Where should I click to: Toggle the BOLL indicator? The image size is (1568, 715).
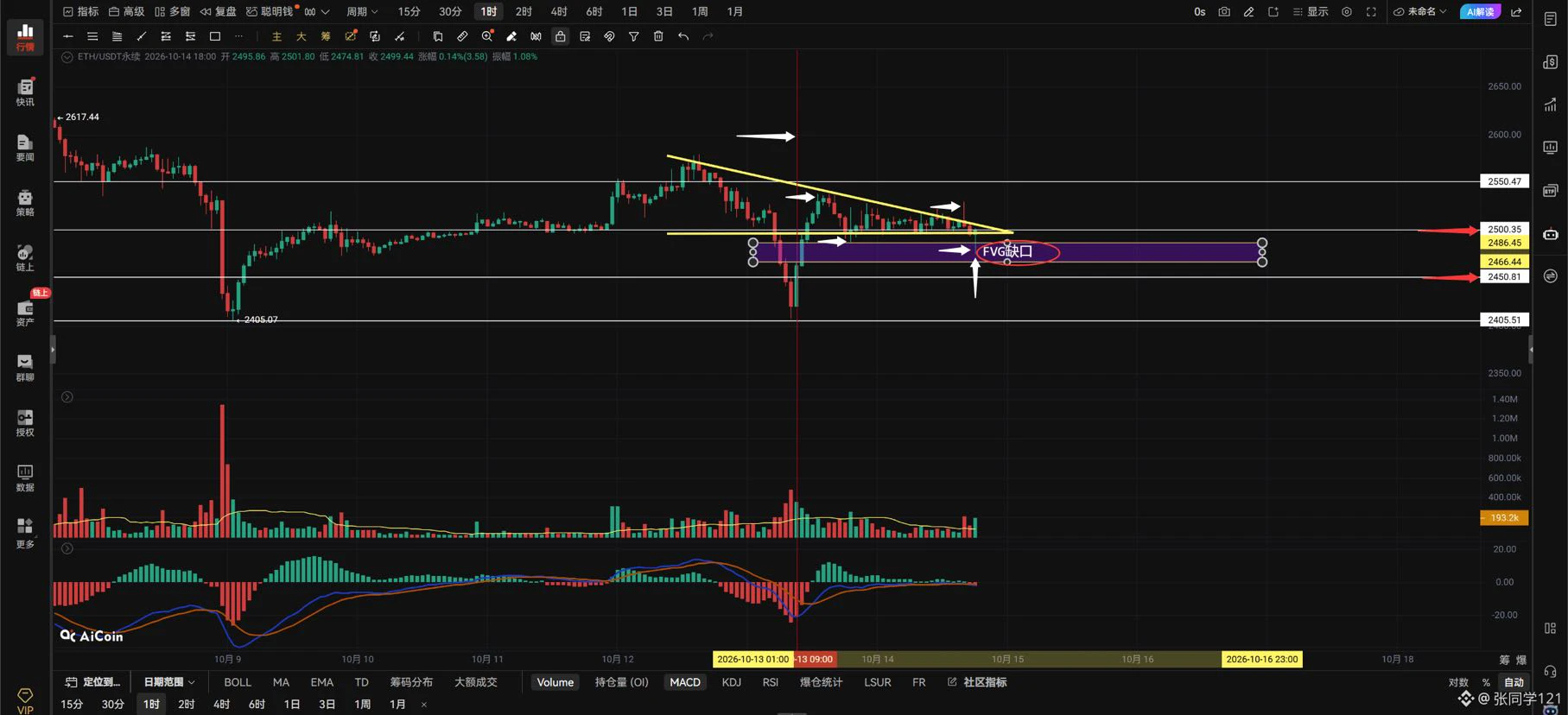pyautogui.click(x=238, y=682)
